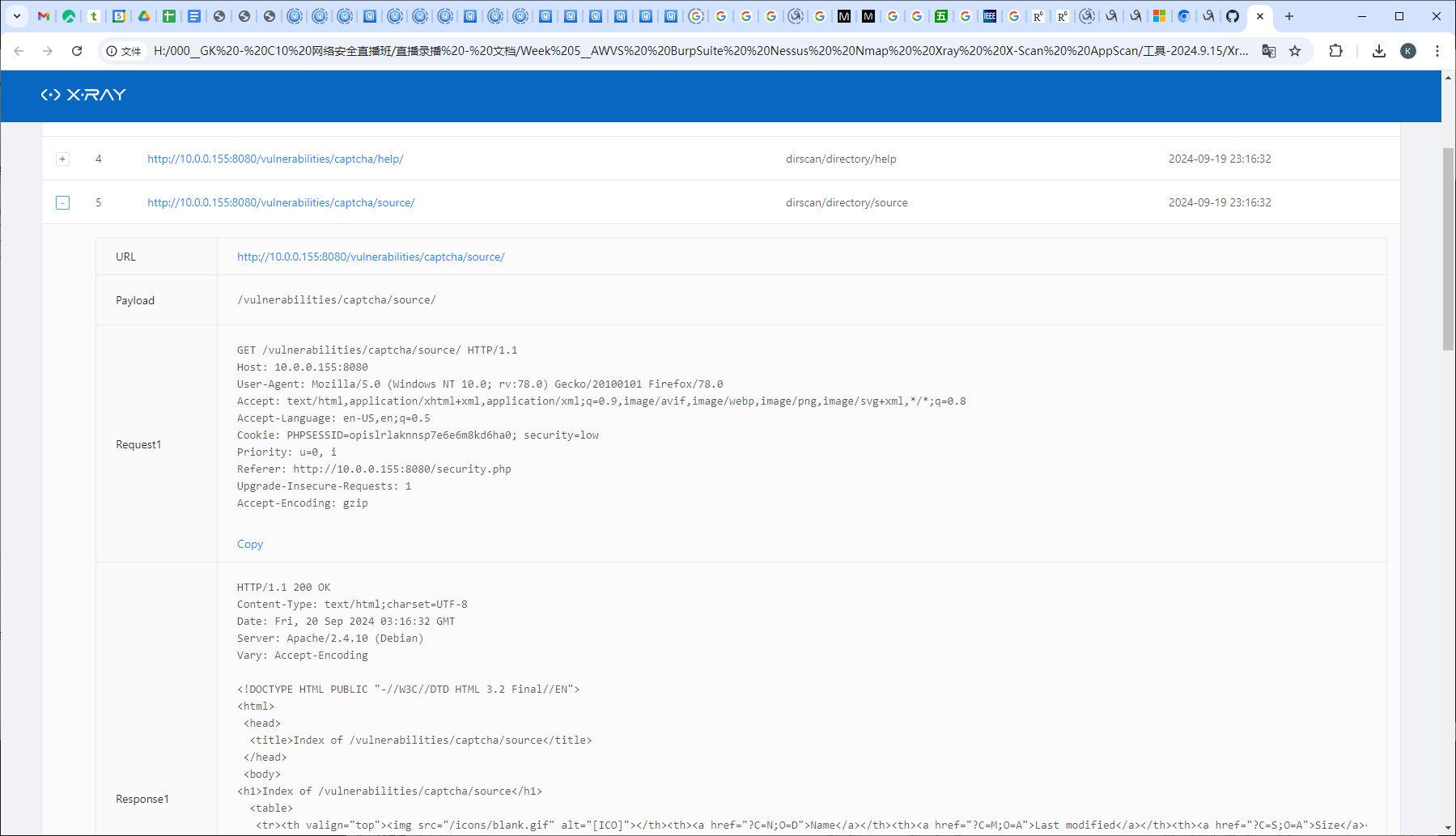The width and height of the screenshot is (1456, 836).
Task: Click the scrollbar down arrow
Action: click(x=1449, y=829)
